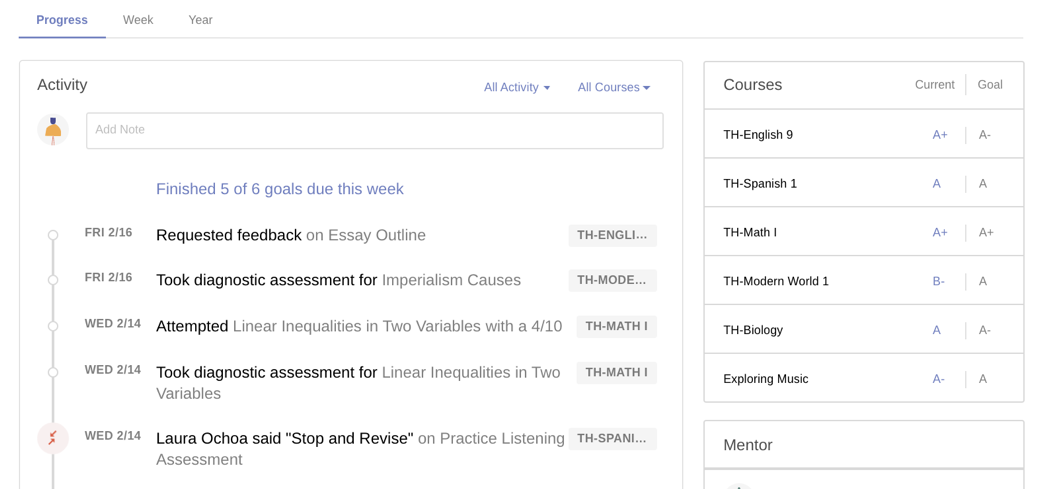Open the All Courses filter dropdown
The width and height of the screenshot is (1037, 489).
614,87
